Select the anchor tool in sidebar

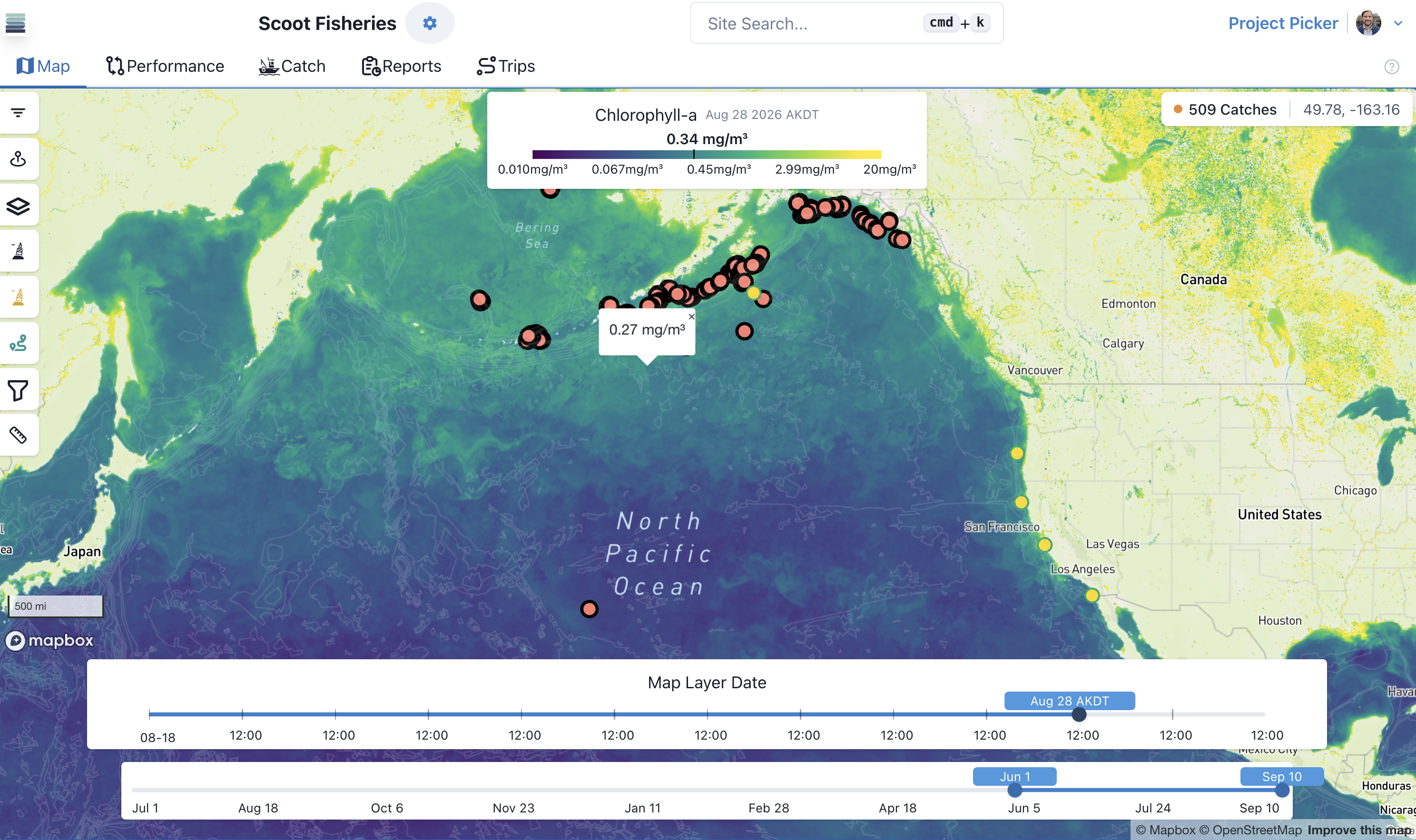(x=18, y=159)
